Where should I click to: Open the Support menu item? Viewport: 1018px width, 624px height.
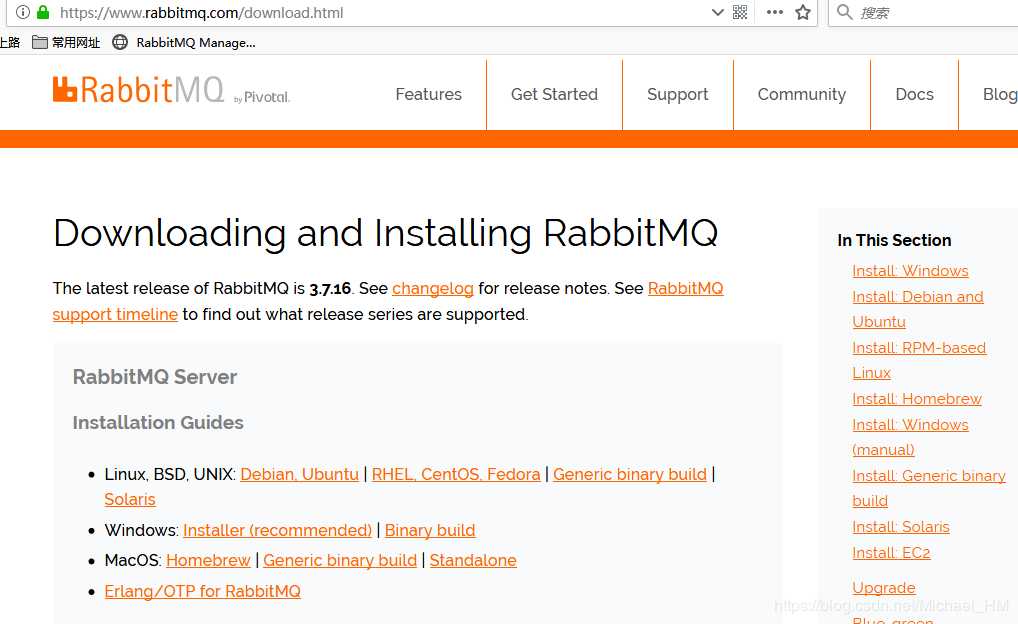[678, 95]
